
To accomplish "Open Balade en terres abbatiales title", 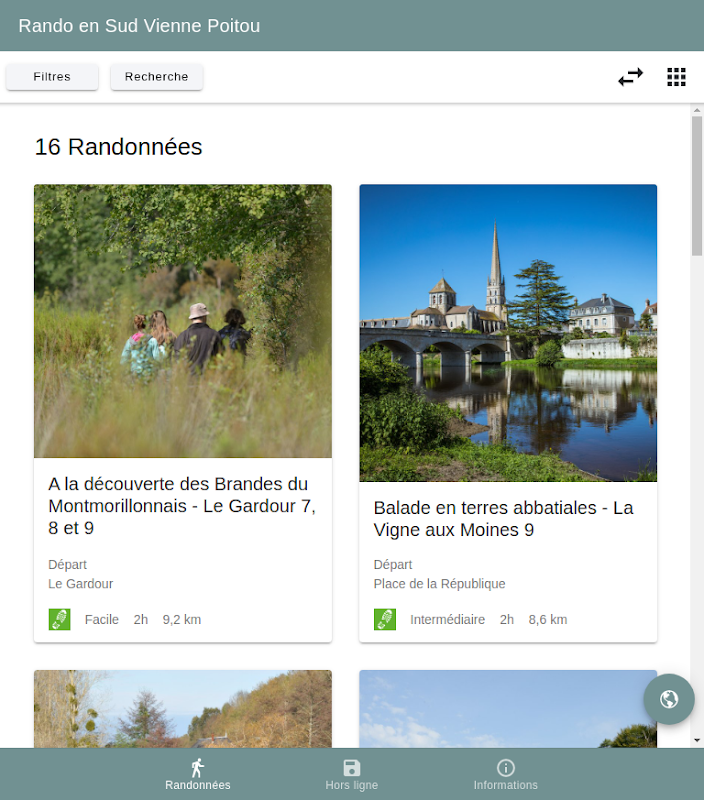I will pyautogui.click(x=504, y=519).
